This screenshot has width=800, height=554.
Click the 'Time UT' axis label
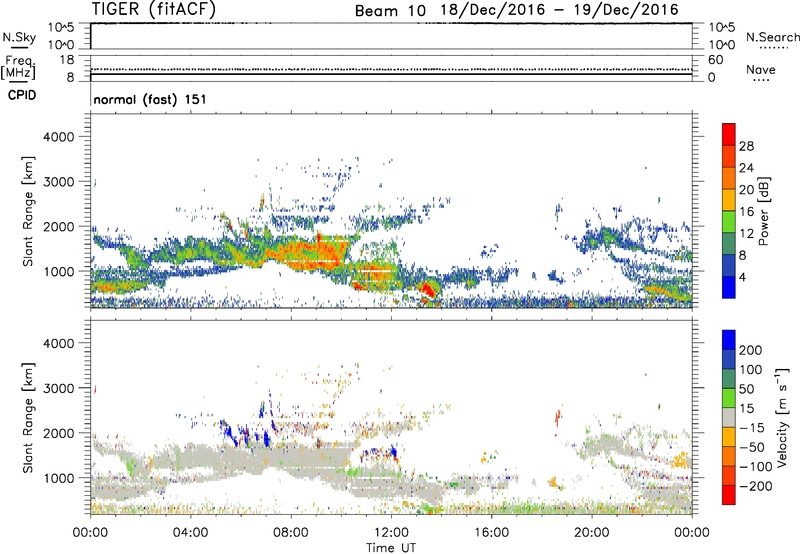coord(391,548)
